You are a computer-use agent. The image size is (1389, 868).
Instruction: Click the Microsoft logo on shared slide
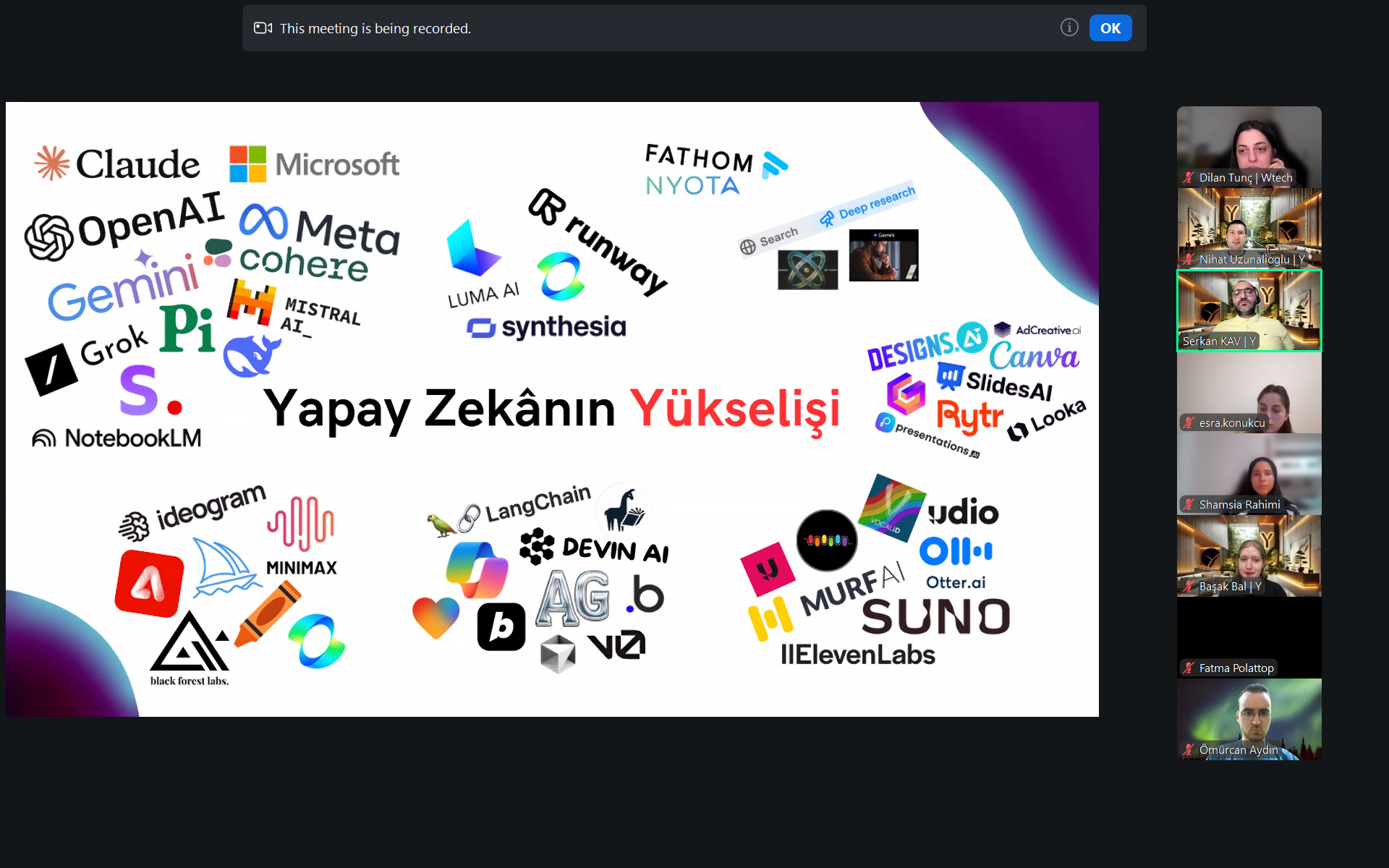(x=314, y=164)
